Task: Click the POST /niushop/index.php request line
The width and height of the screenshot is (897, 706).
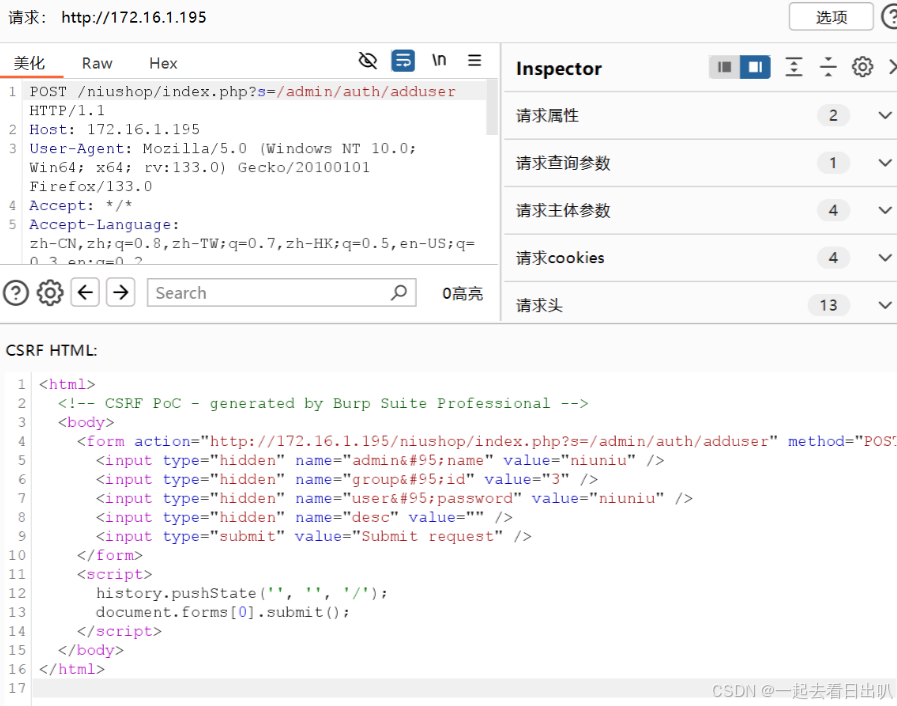Action: click(243, 92)
